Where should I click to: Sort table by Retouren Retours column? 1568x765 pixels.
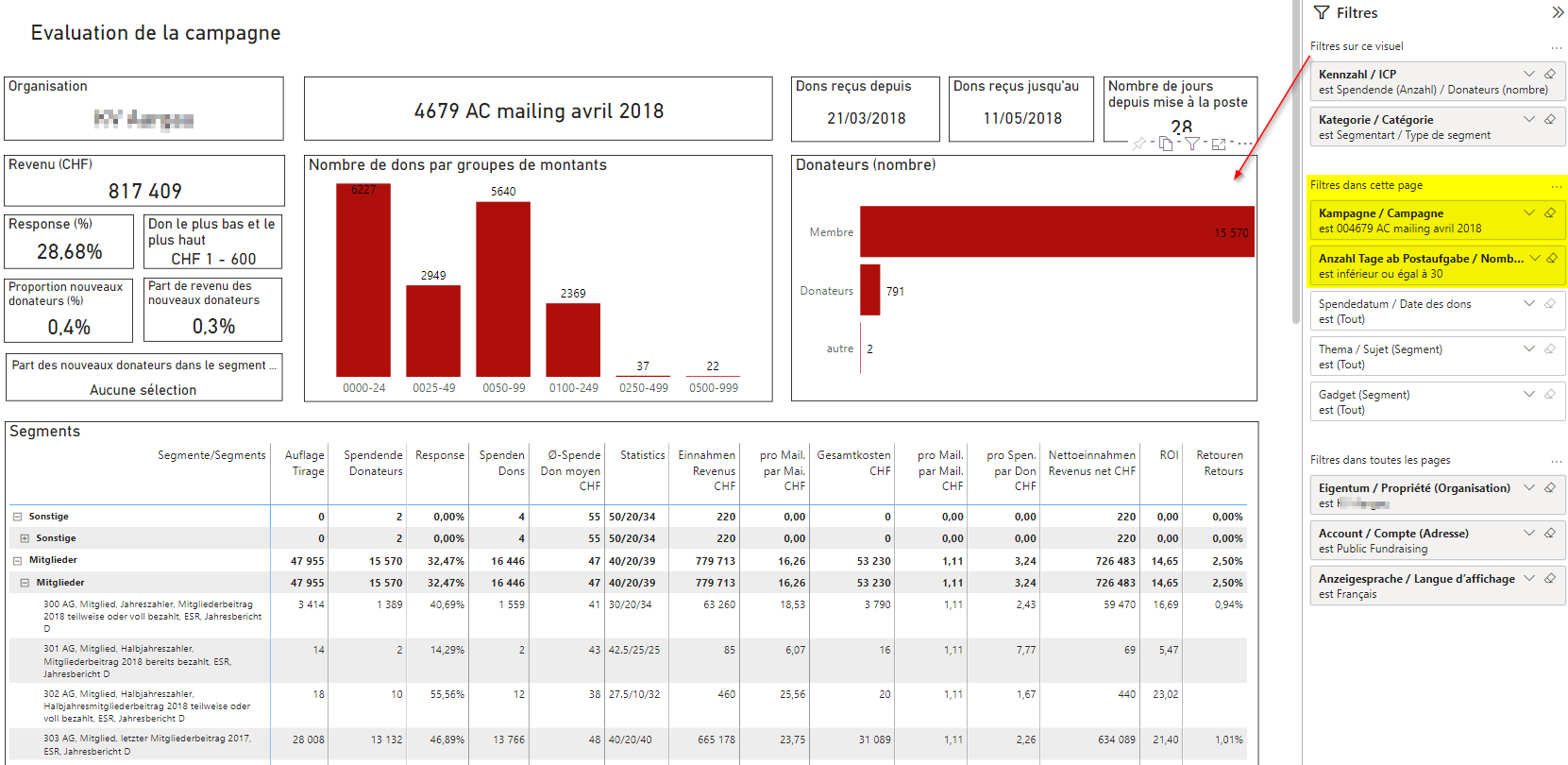coord(1220,463)
